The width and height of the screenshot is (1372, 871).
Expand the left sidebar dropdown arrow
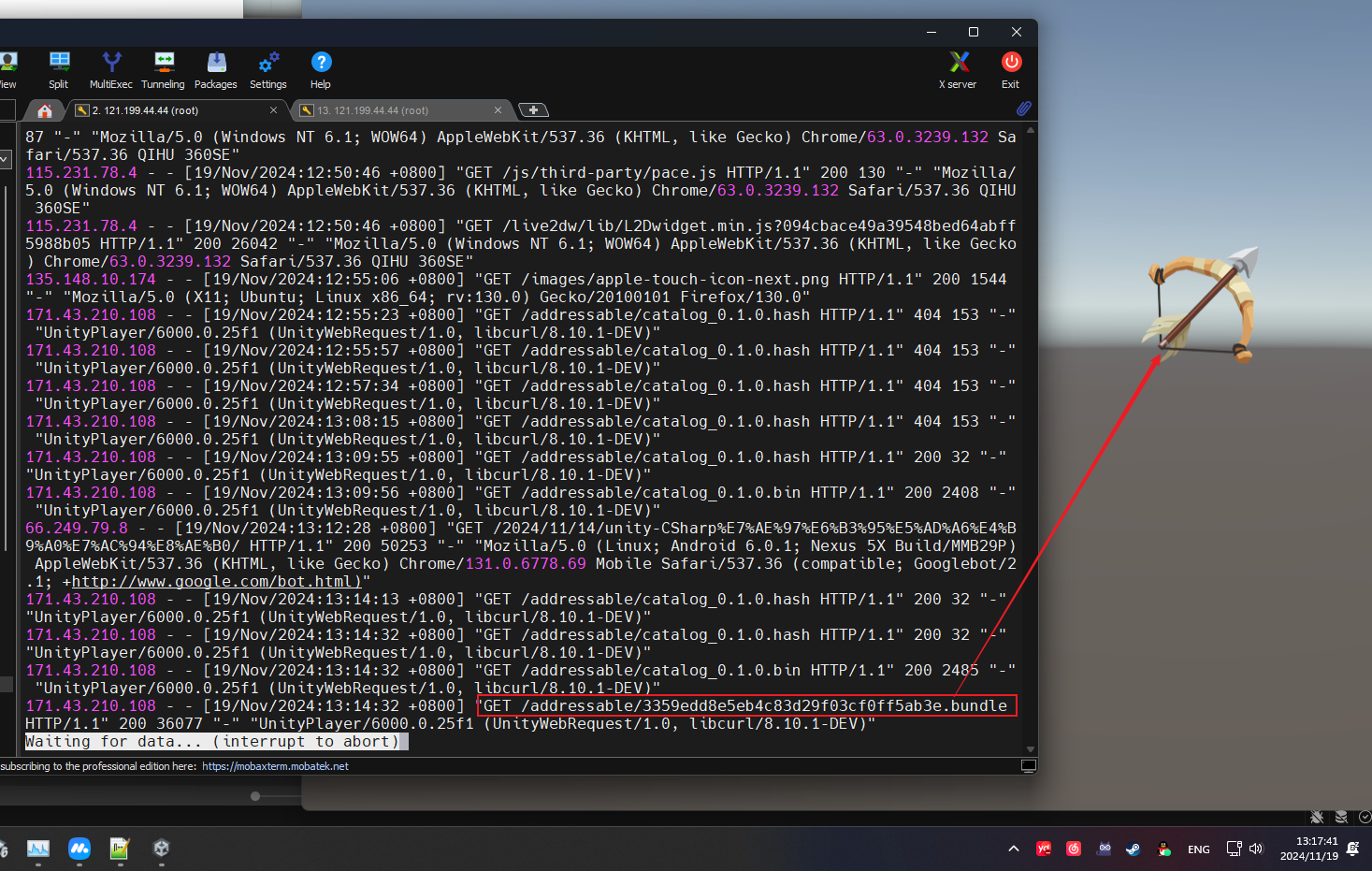point(5,160)
